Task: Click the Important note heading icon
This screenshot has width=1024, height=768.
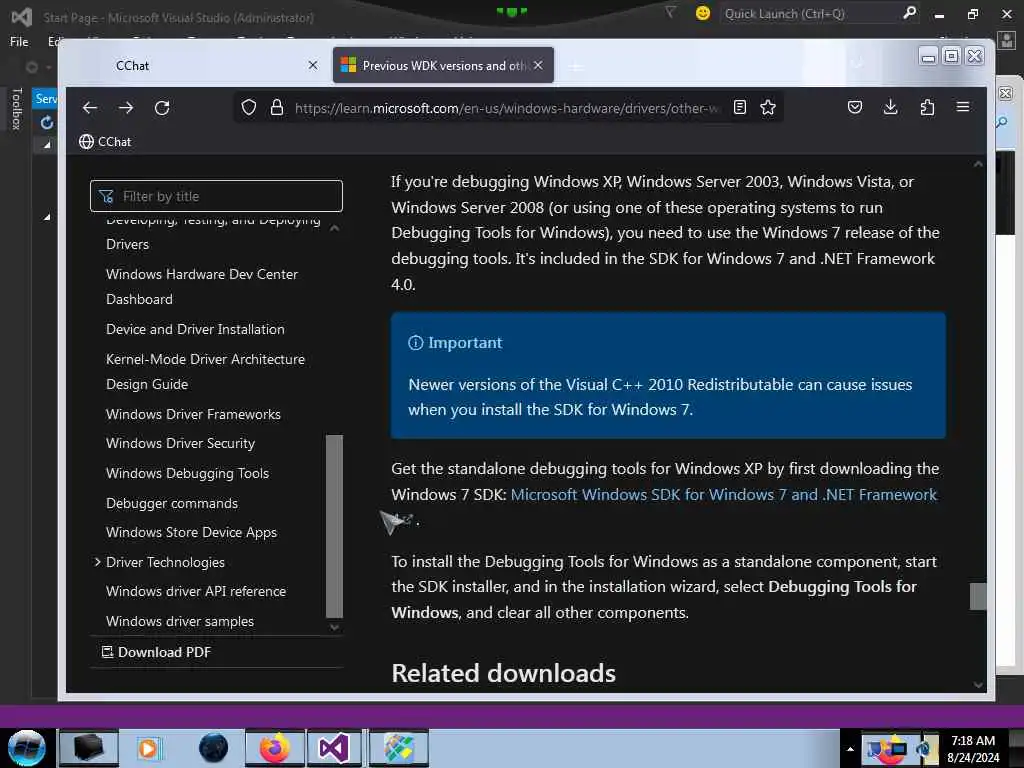Action: (x=415, y=343)
